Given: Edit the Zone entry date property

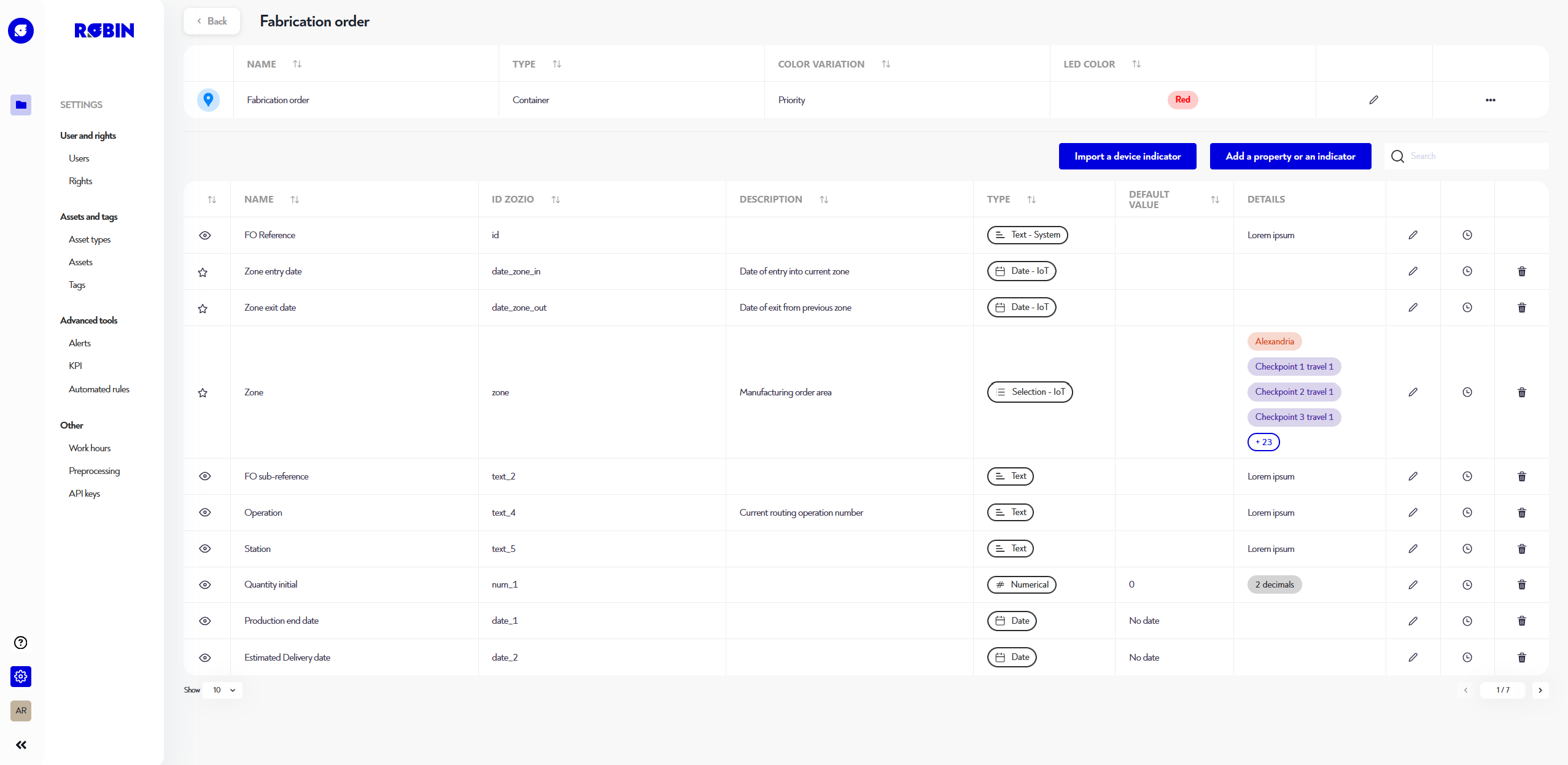Looking at the screenshot, I should (x=1413, y=271).
